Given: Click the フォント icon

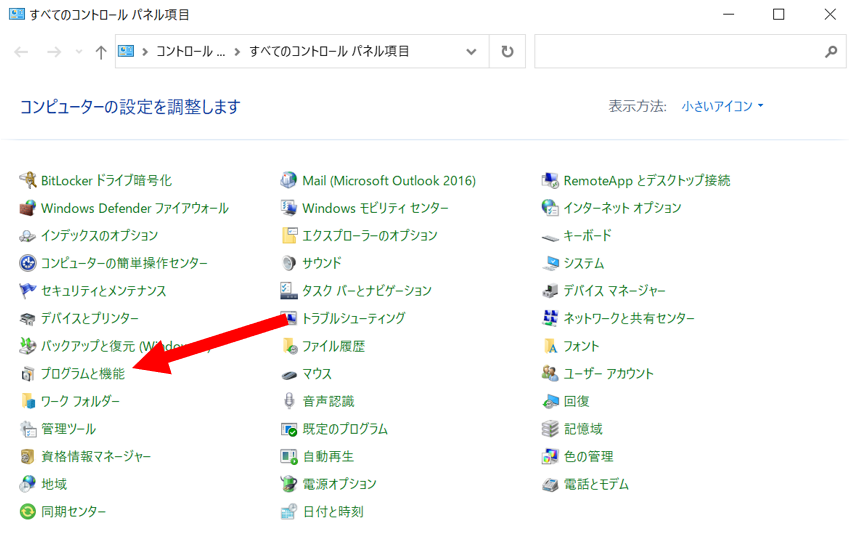Looking at the screenshot, I should pyautogui.click(x=550, y=346).
